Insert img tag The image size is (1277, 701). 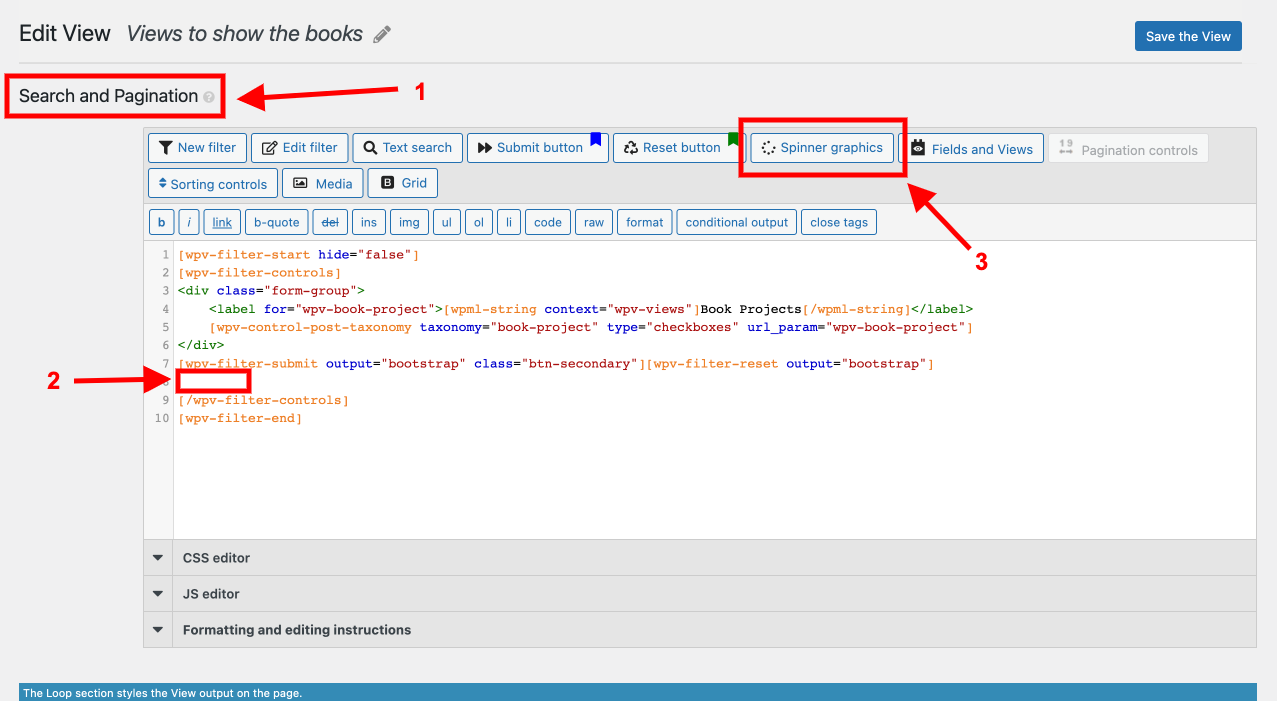tap(410, 222)
